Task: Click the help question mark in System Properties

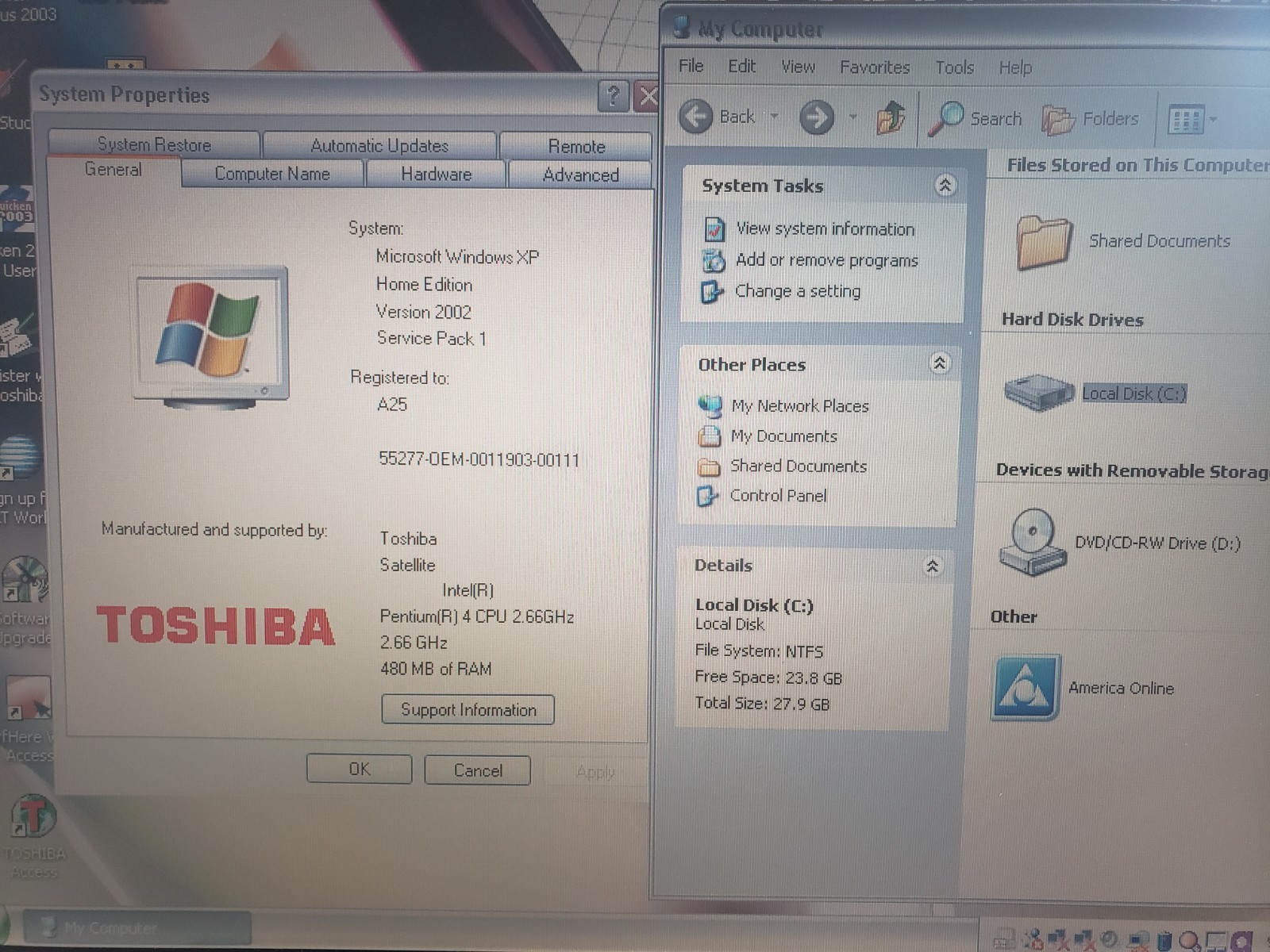Action: click(x=613, y=96)
